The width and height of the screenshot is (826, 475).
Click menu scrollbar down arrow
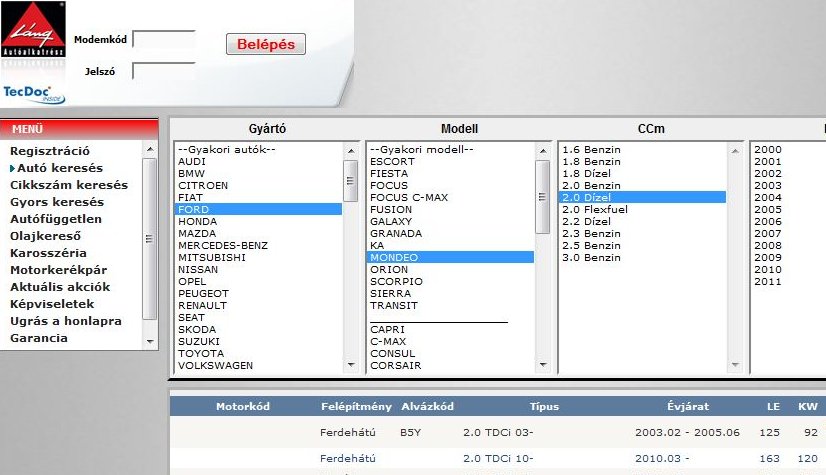[x=150, y=342]
